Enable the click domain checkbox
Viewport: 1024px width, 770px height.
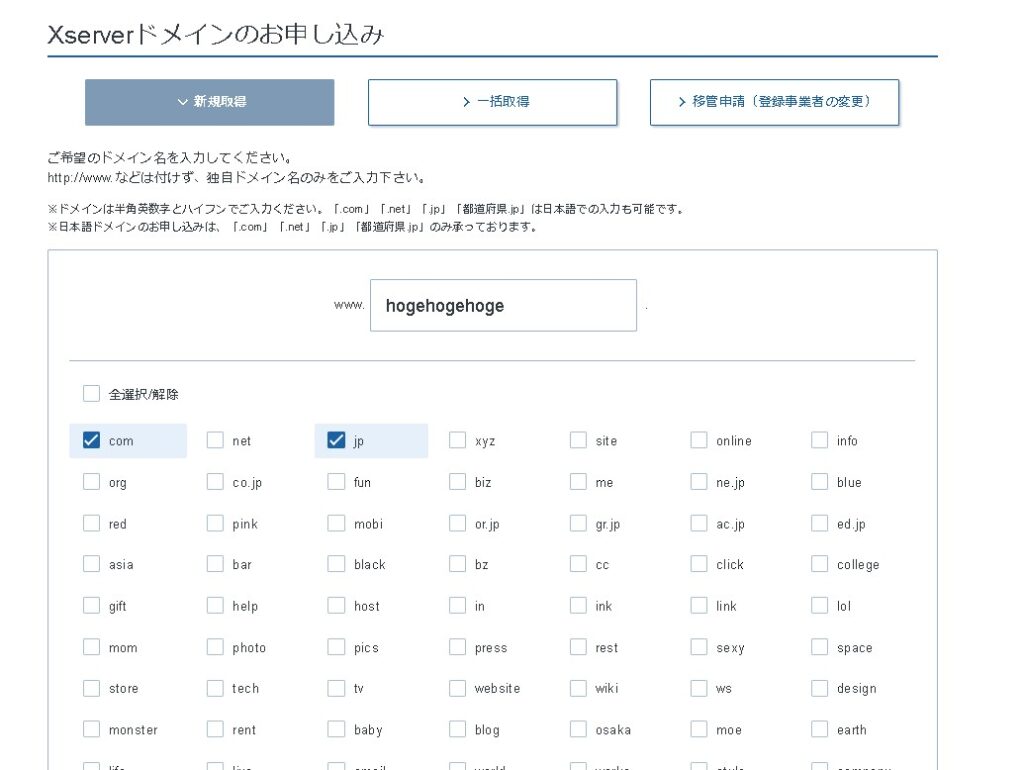tap(699, 564)
